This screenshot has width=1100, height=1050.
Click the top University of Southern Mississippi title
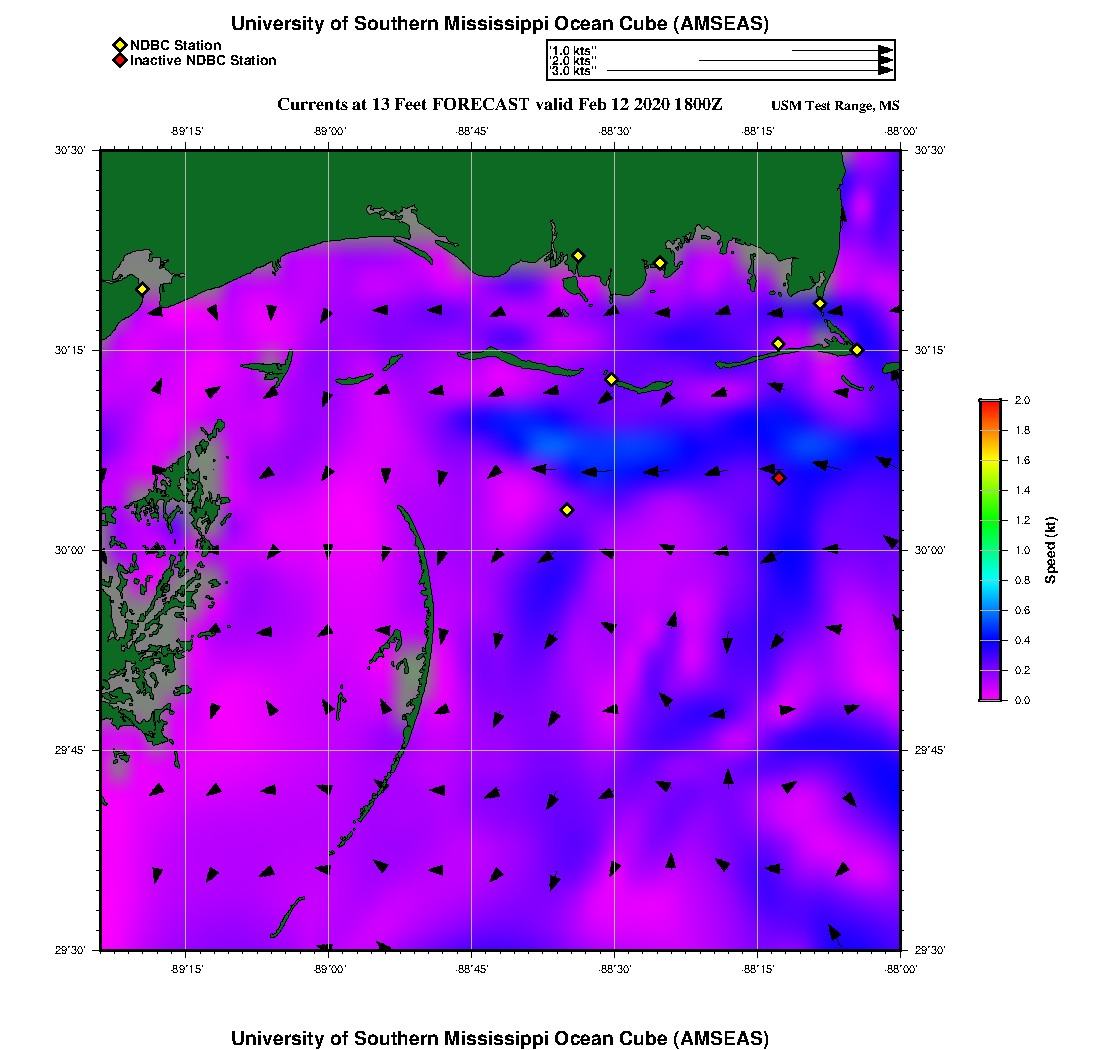(500, 24)
